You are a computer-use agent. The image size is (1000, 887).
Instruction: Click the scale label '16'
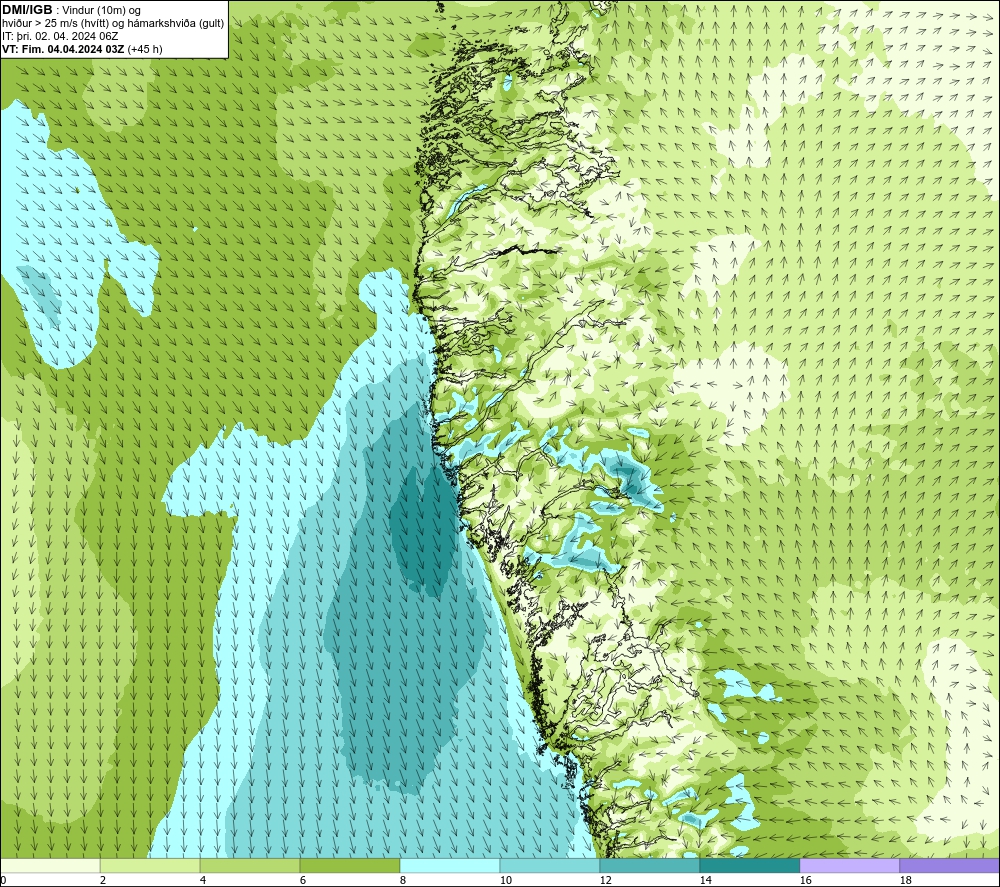(805, 881)
